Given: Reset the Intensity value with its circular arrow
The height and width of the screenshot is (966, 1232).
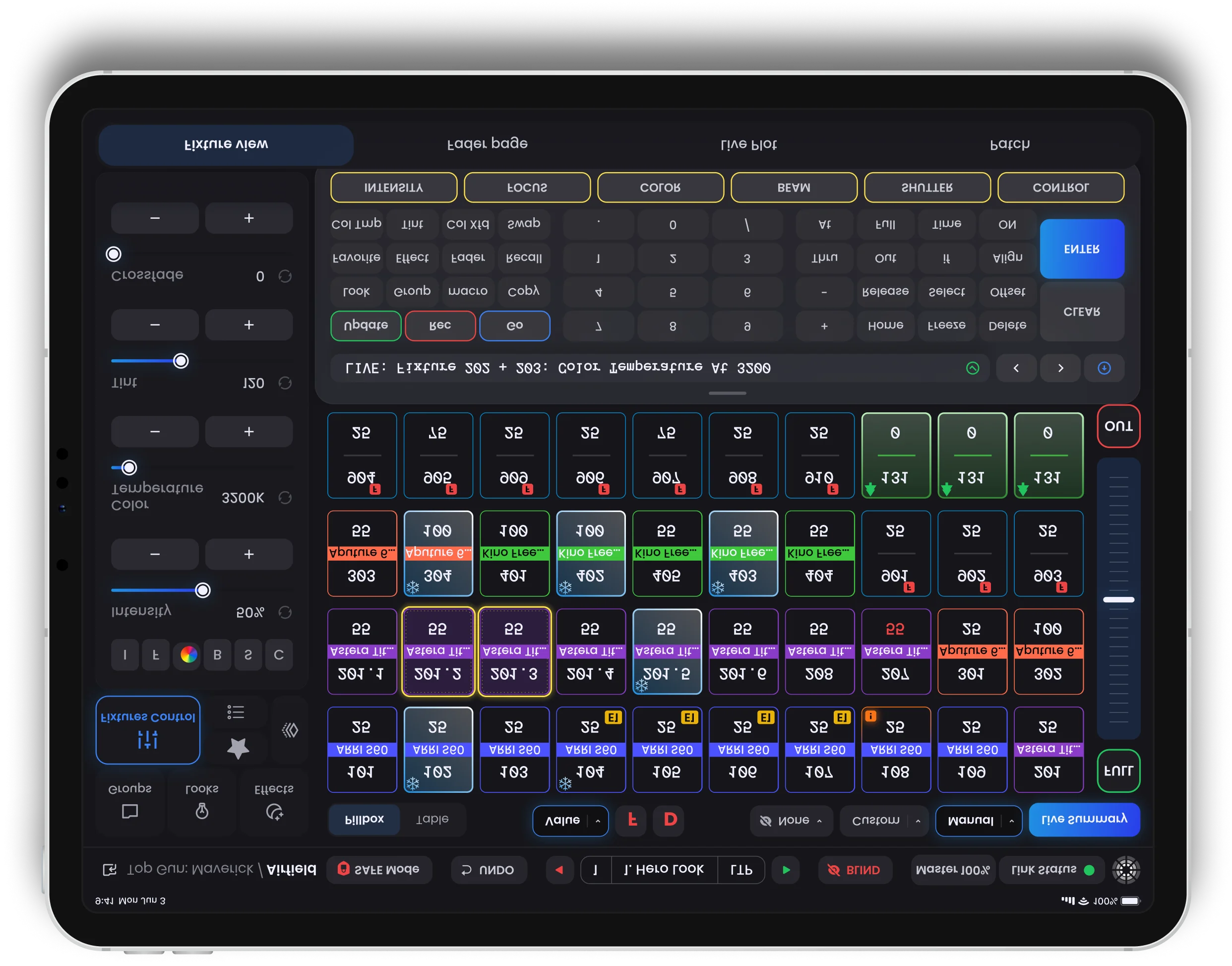Looking at the screenshot, I should (x=285, y=613).
